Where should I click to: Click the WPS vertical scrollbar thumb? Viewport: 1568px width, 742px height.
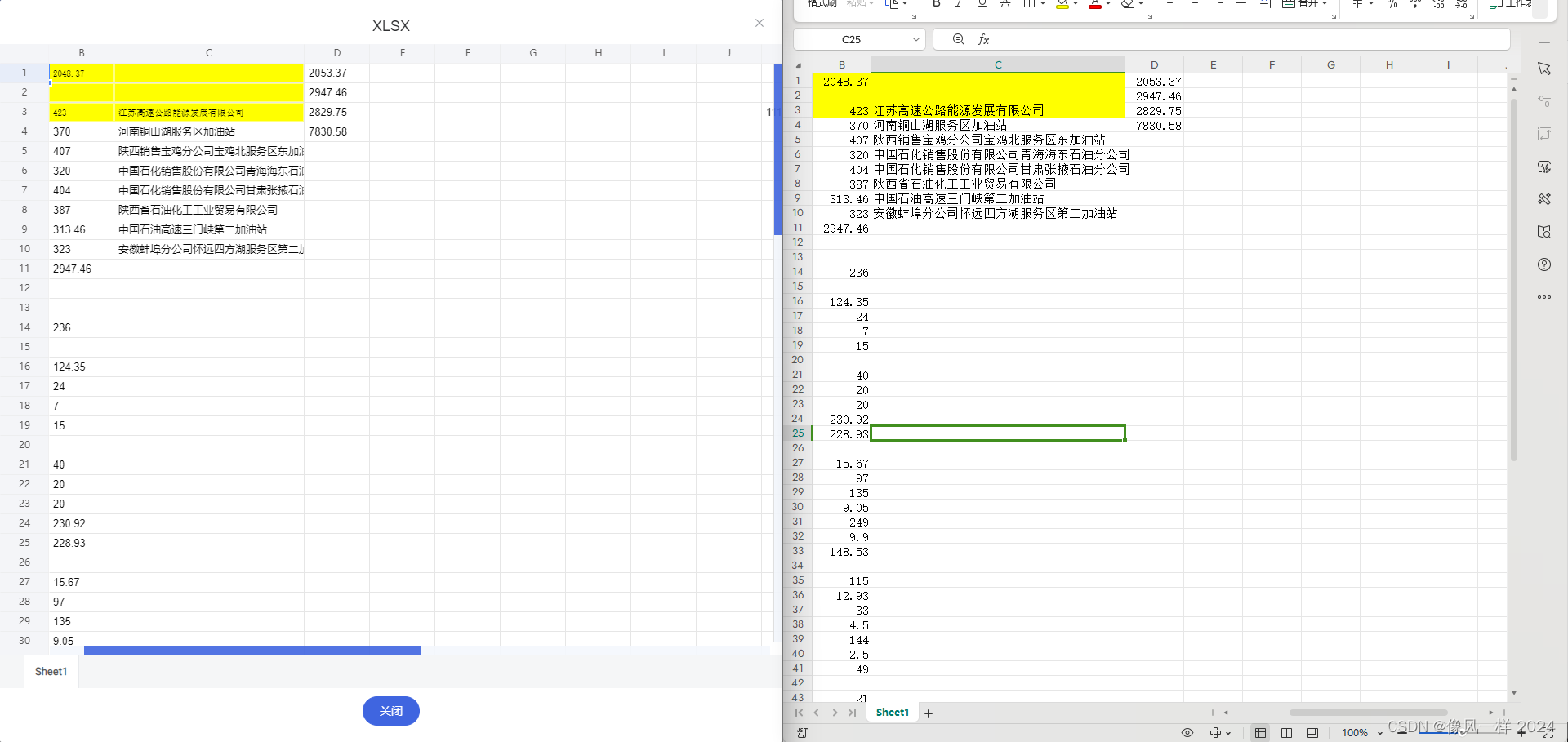pos(1514,280)
